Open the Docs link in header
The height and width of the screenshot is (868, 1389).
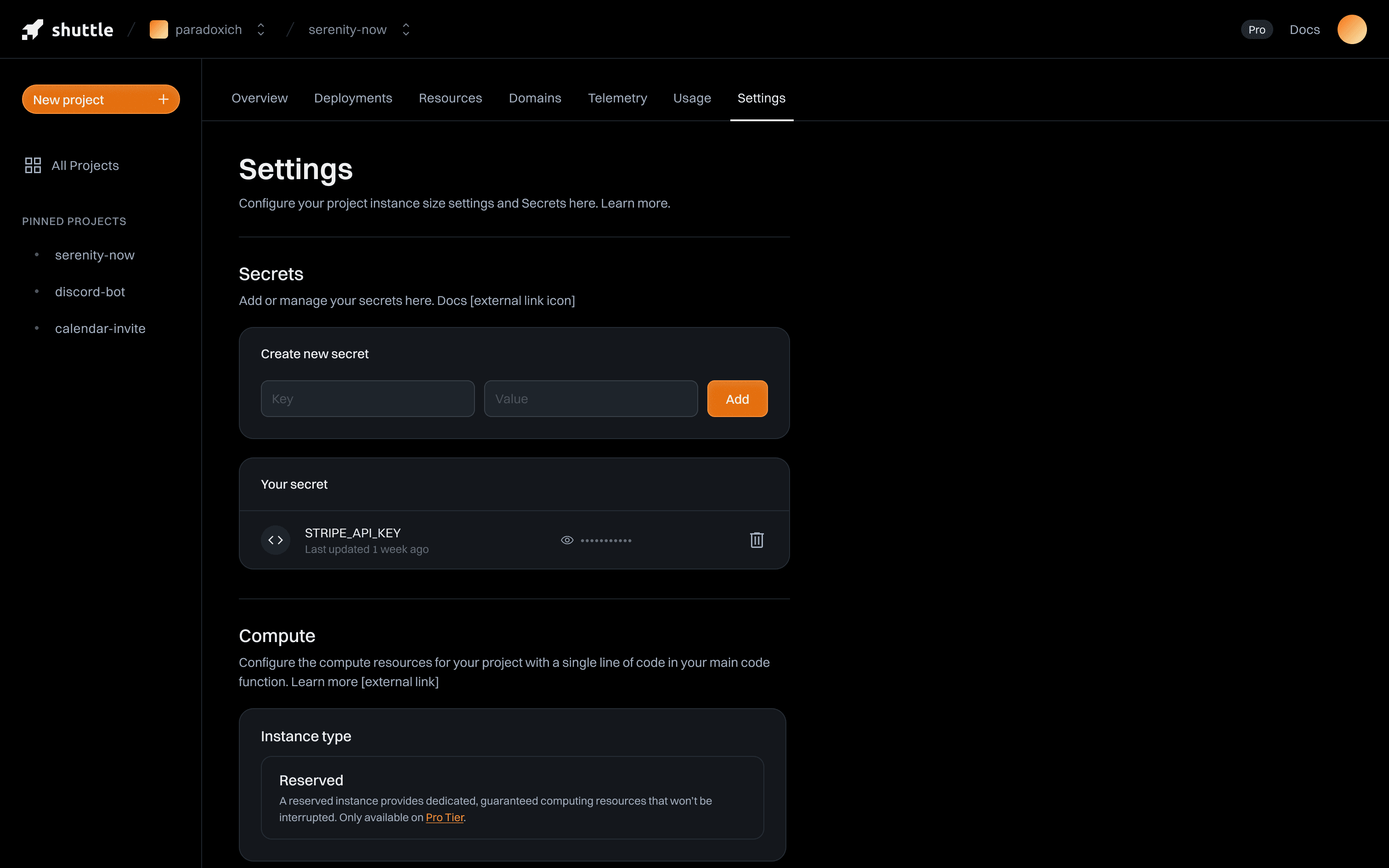click(x=1304, y=29)
